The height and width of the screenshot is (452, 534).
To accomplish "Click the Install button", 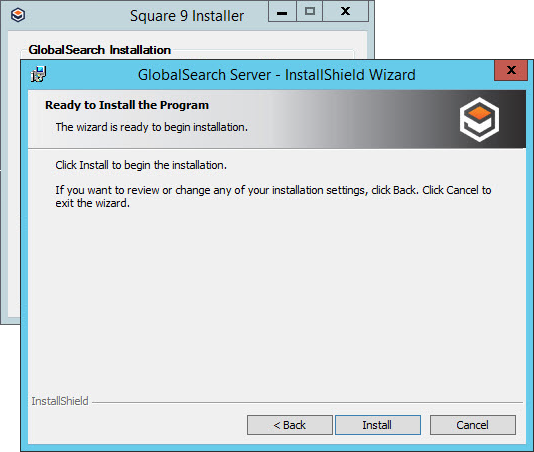I will click(378, 425).
